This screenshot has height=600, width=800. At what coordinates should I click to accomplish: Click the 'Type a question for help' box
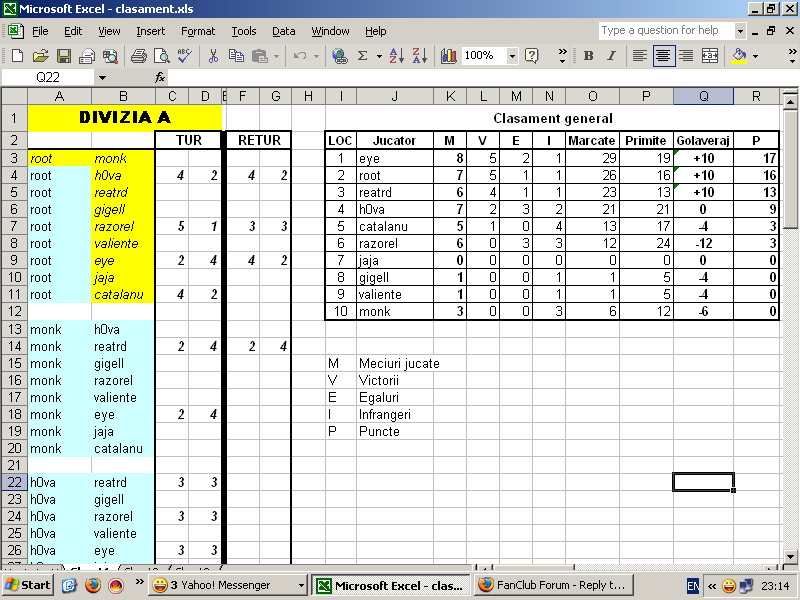[x=665, y=31]
